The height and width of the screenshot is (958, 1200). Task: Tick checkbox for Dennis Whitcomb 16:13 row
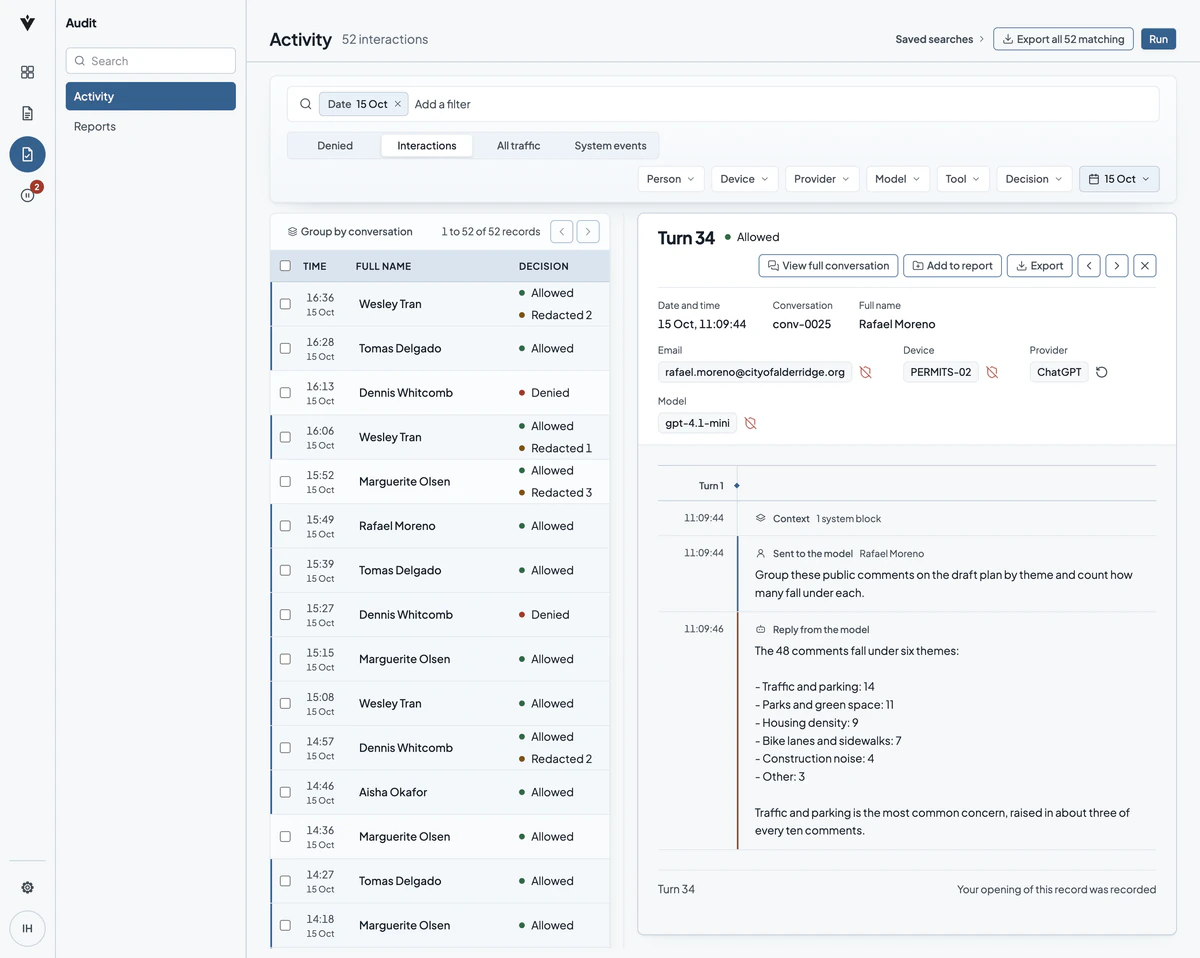pyautogui.click(x=285, y=393)
